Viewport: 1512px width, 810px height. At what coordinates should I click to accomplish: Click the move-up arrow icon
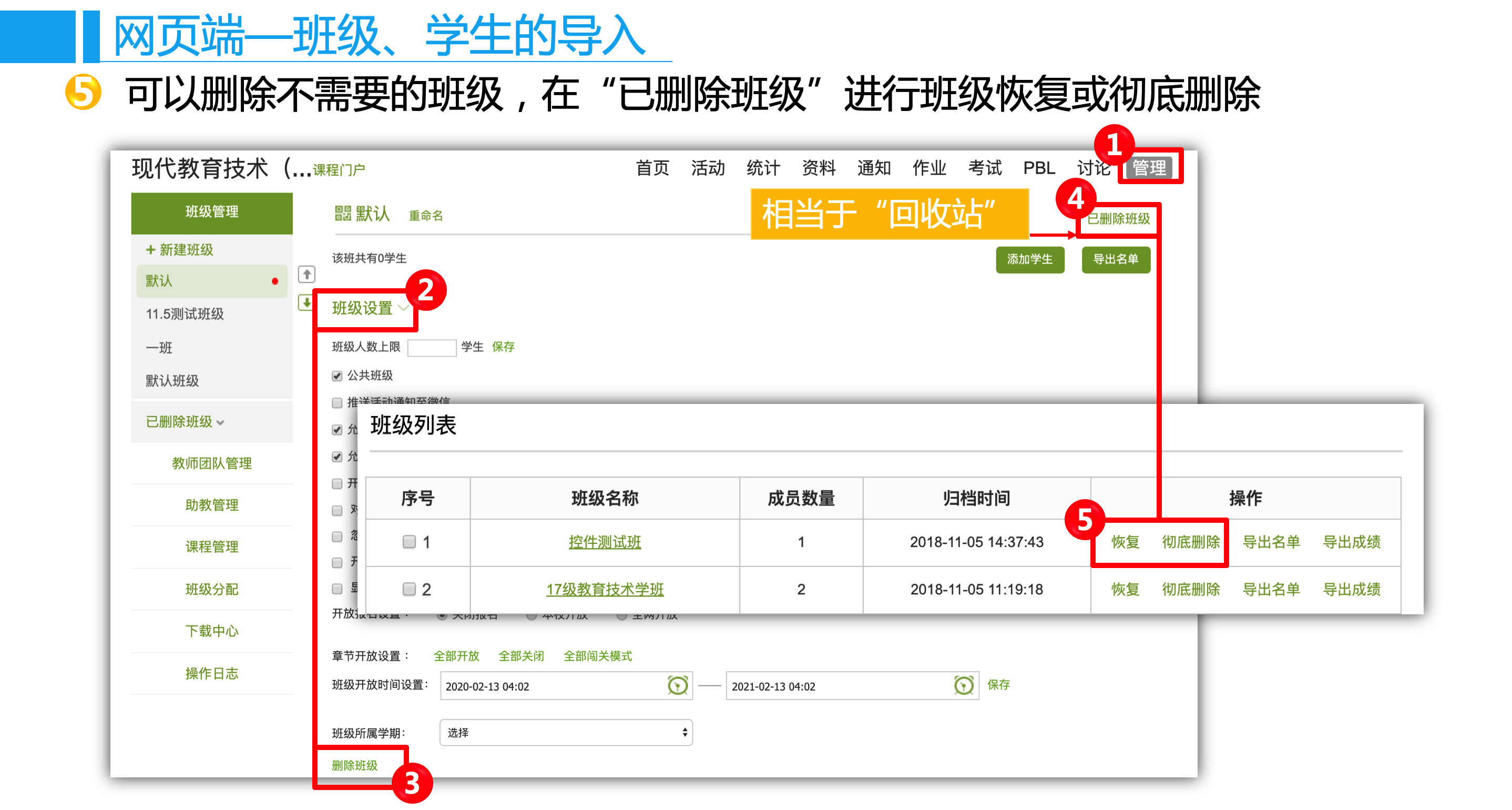[x=307, y=274]
